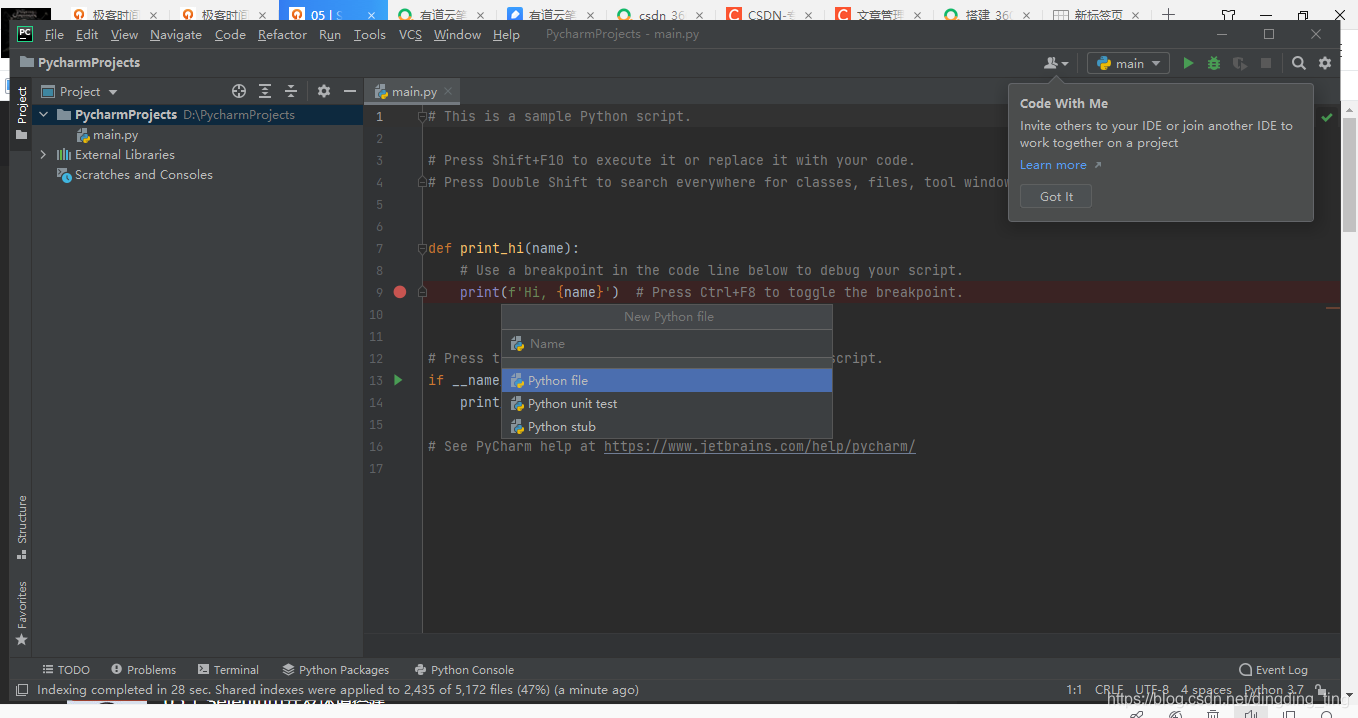Click Select Opened File target icon
The width and height of the screenshot is (1358, 718).
239,91
